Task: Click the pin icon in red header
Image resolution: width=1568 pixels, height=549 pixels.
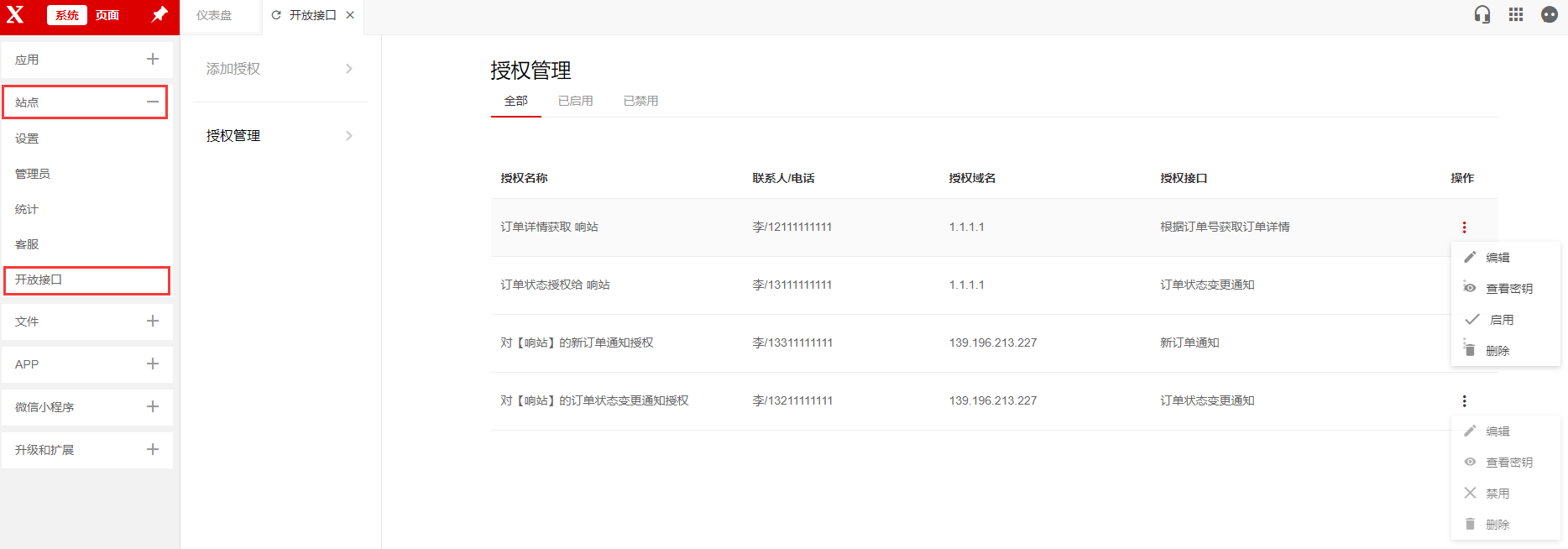Action: click(159, 15)
